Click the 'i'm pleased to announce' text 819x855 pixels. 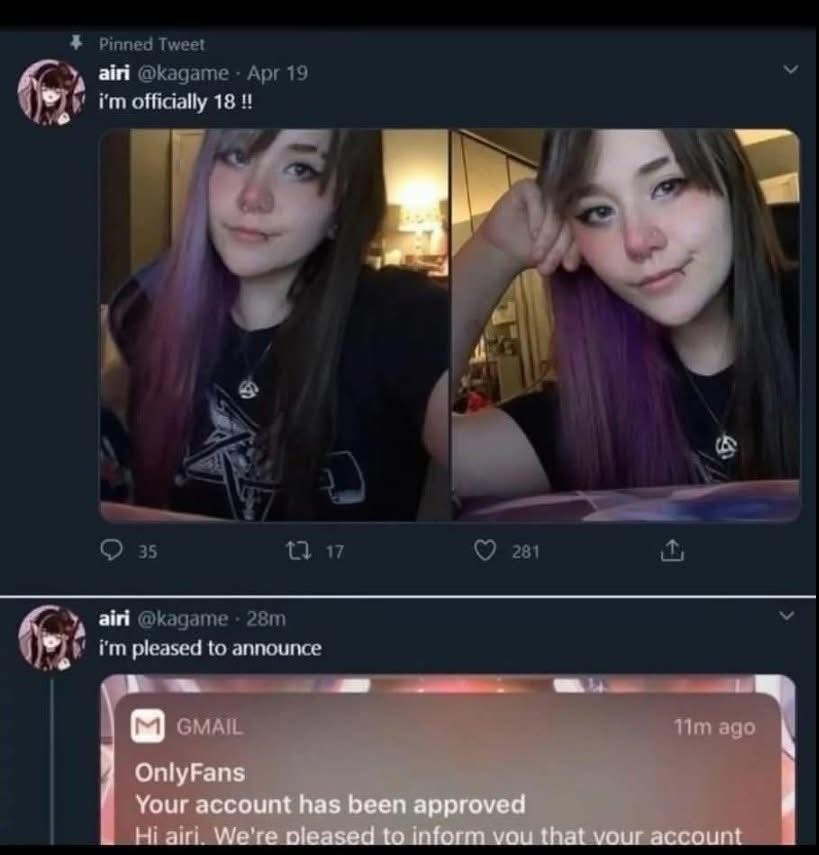pos(210,648)
